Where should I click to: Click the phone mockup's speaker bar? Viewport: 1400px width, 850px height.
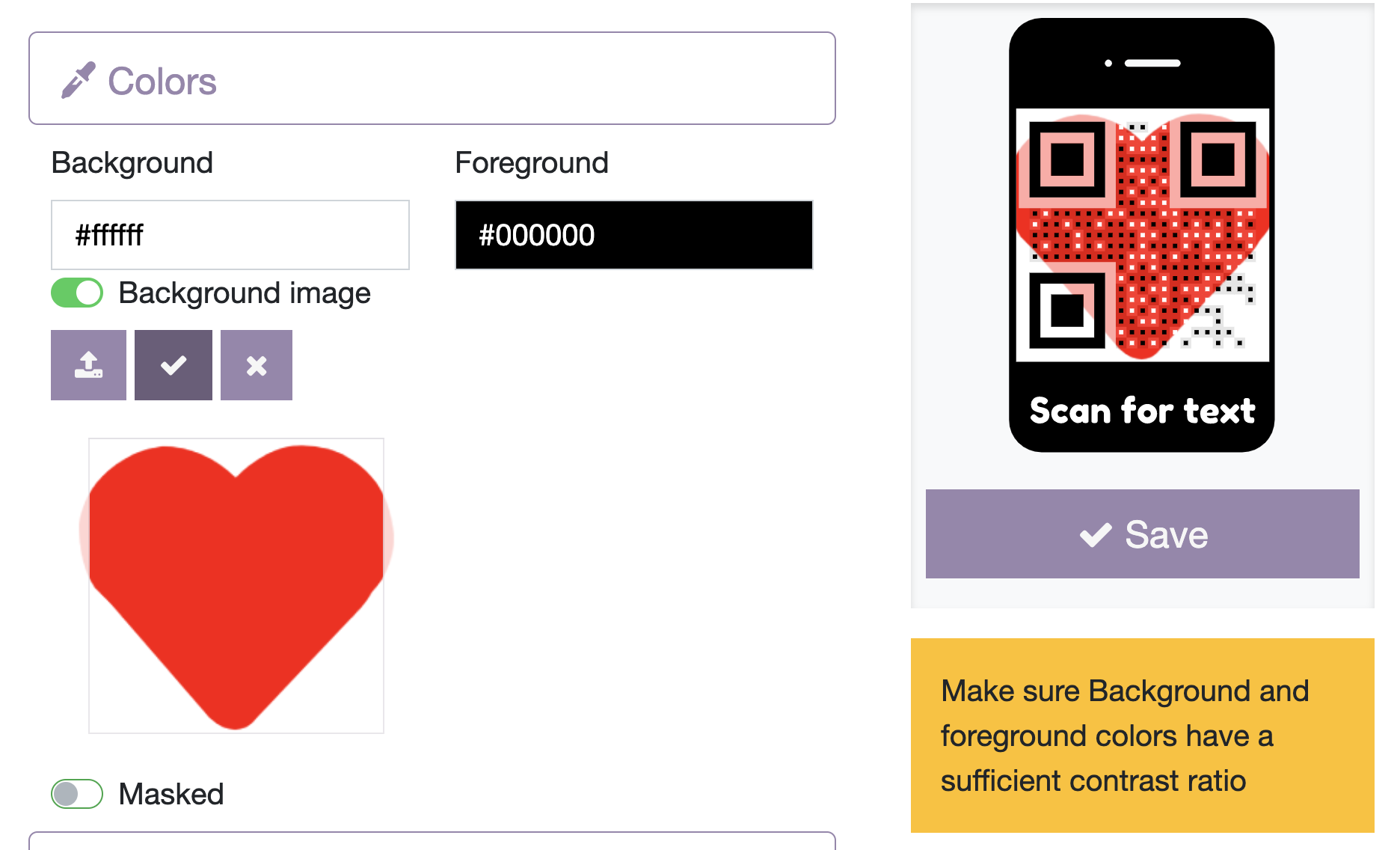tap(1152, 64)
